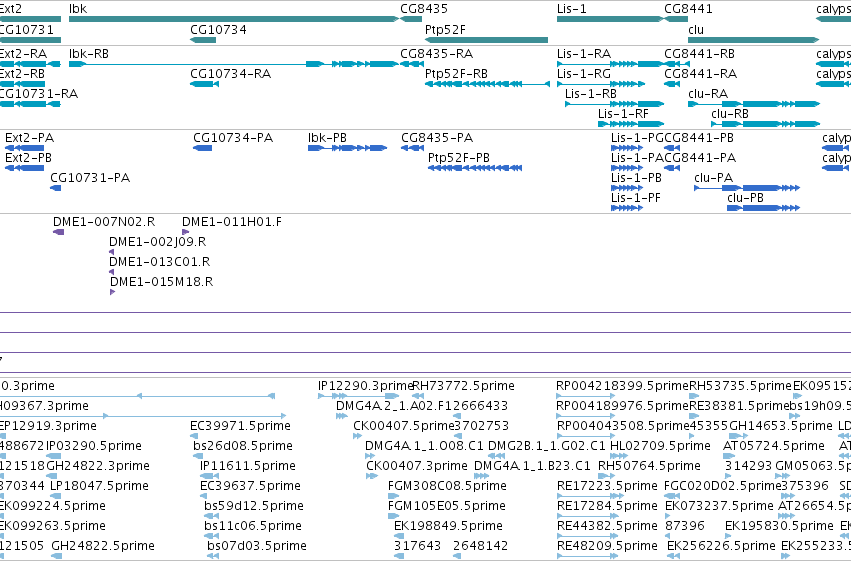851x561 pixels.
Task: Select the lbk gene bar
Action: 234,19
